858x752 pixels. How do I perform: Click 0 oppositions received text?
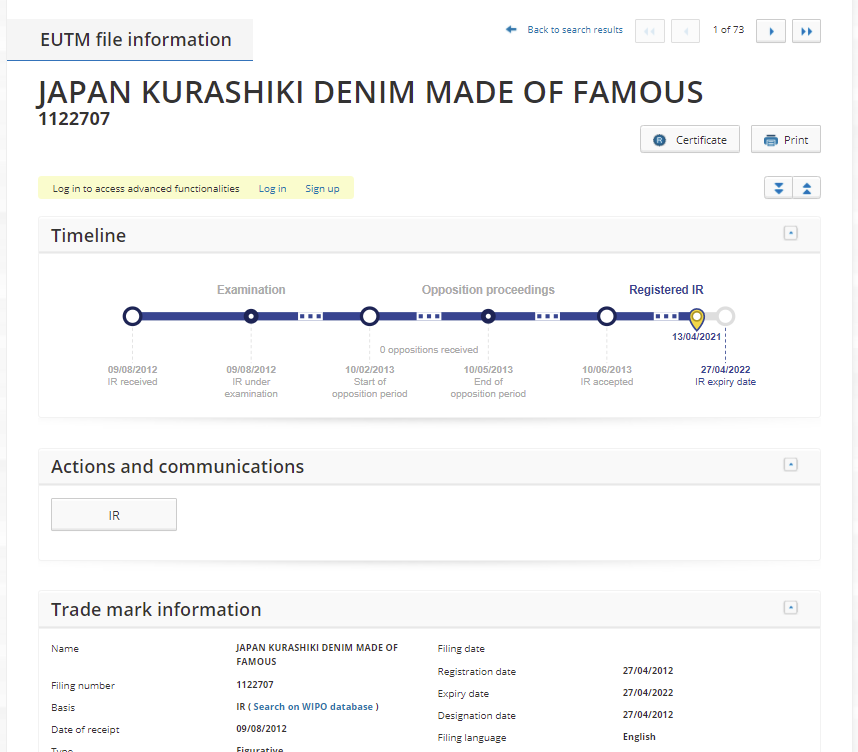coord(429,350)
